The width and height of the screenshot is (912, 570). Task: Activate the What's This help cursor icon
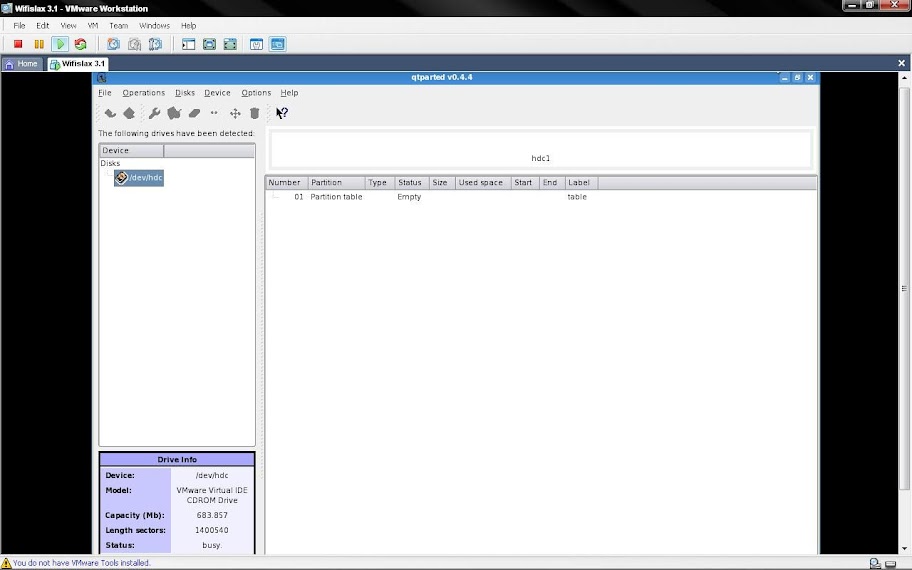tap(282, 113)
